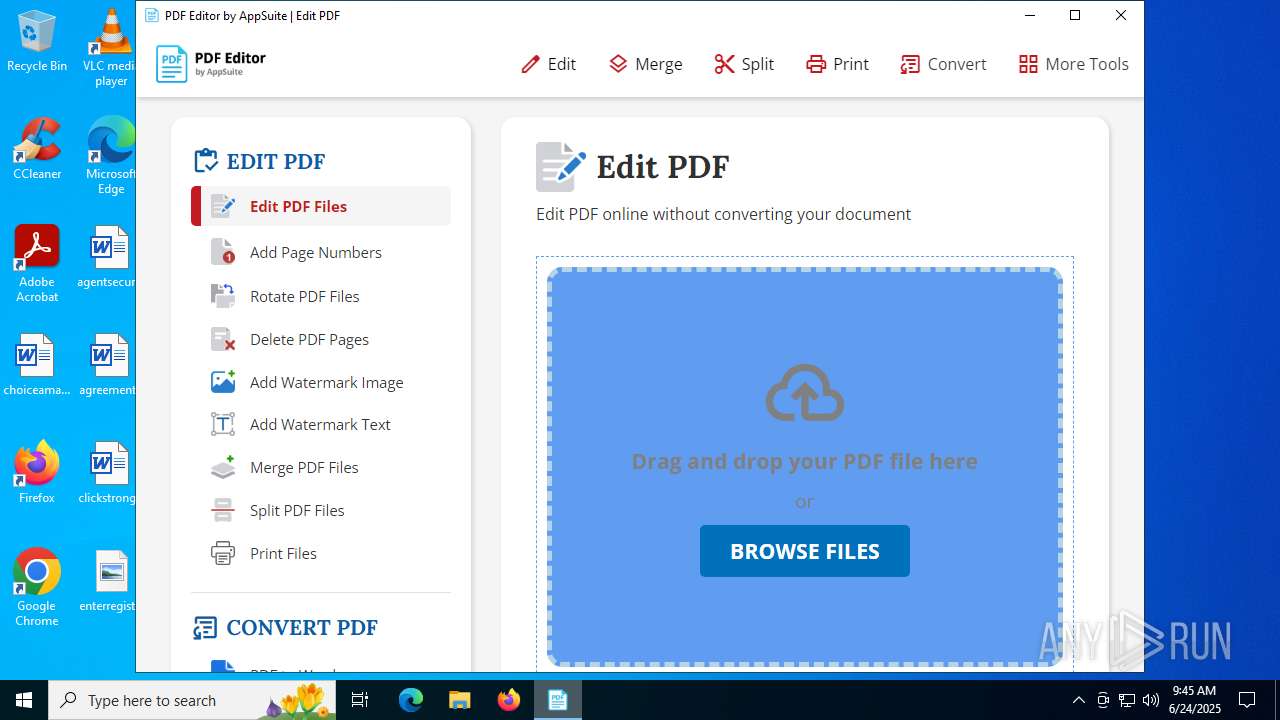Open the enterregist image file on desktop
Image resolution: width=1280 pixels, height=720 pixels.
click(108, 581)
